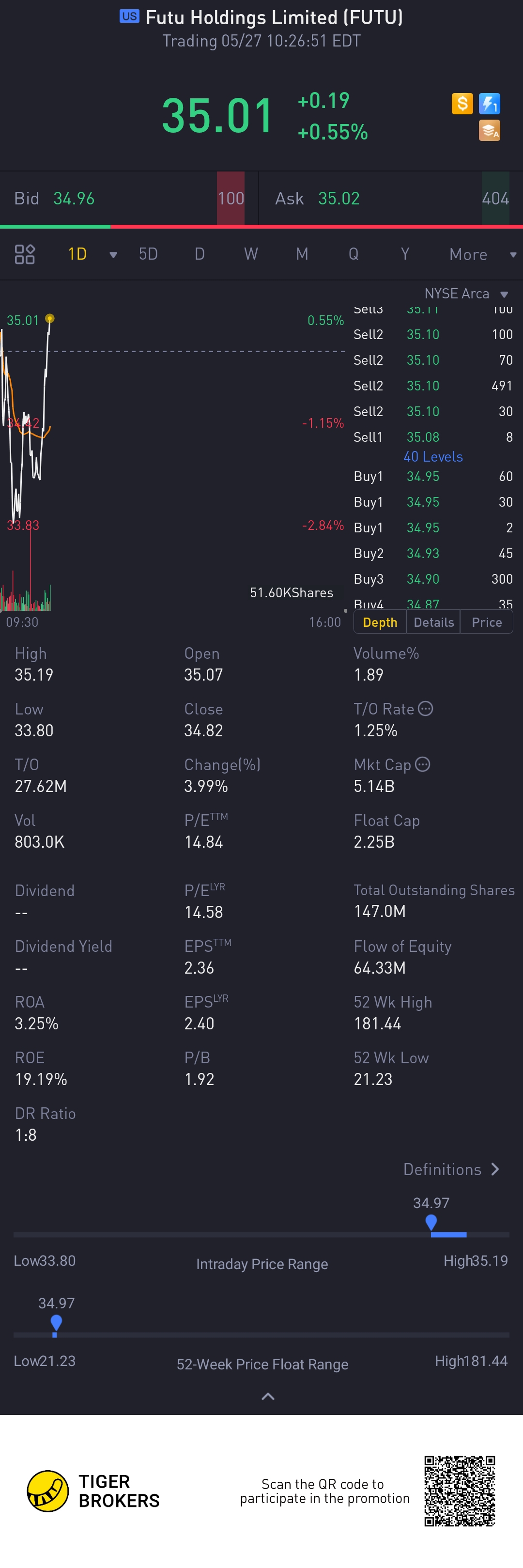Tap the P/E TTM 14.84 value
This screenshot has height=1568, width=523.
coord(203,842)
